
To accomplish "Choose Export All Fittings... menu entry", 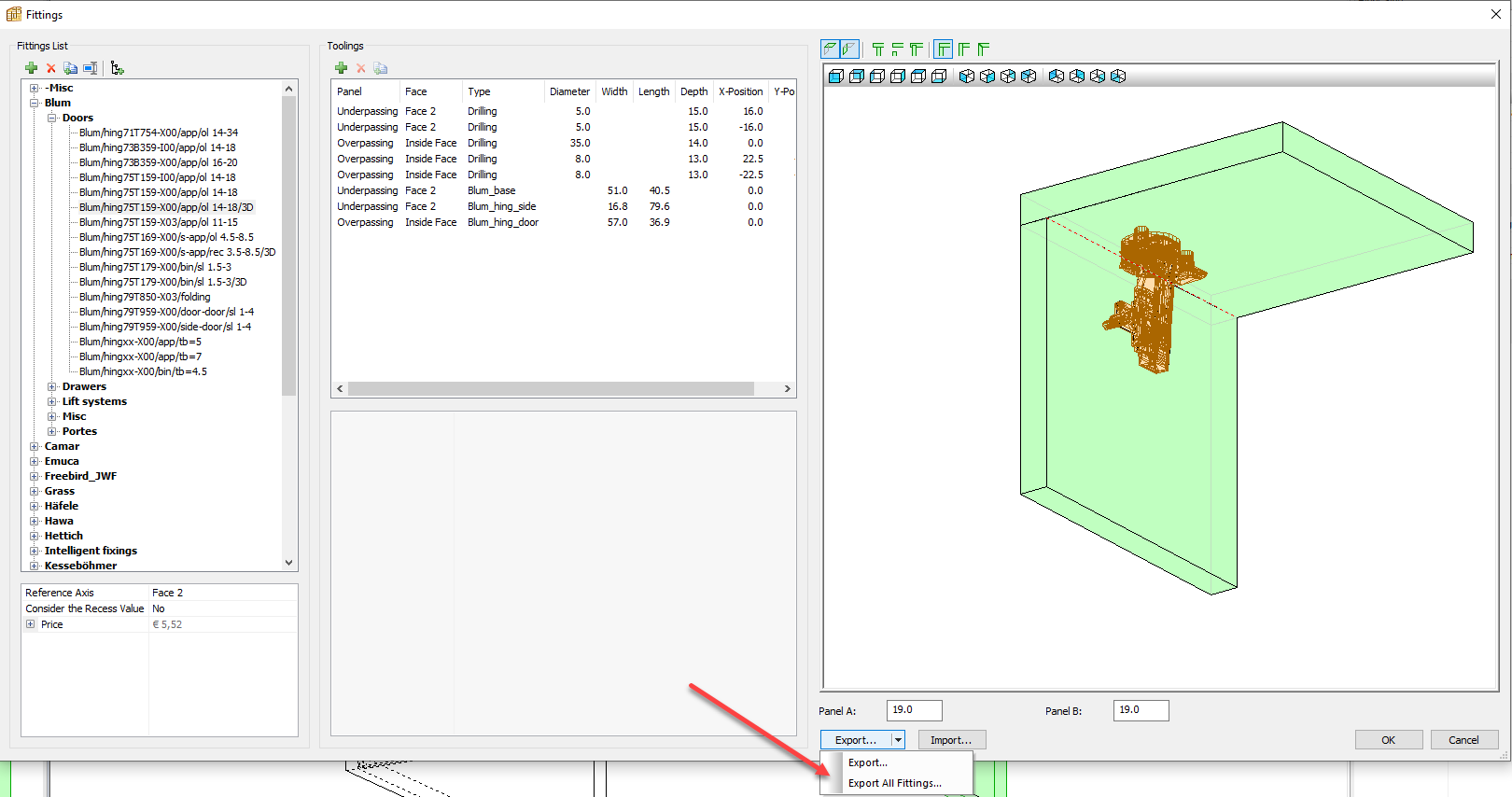I will pos(895,783).
